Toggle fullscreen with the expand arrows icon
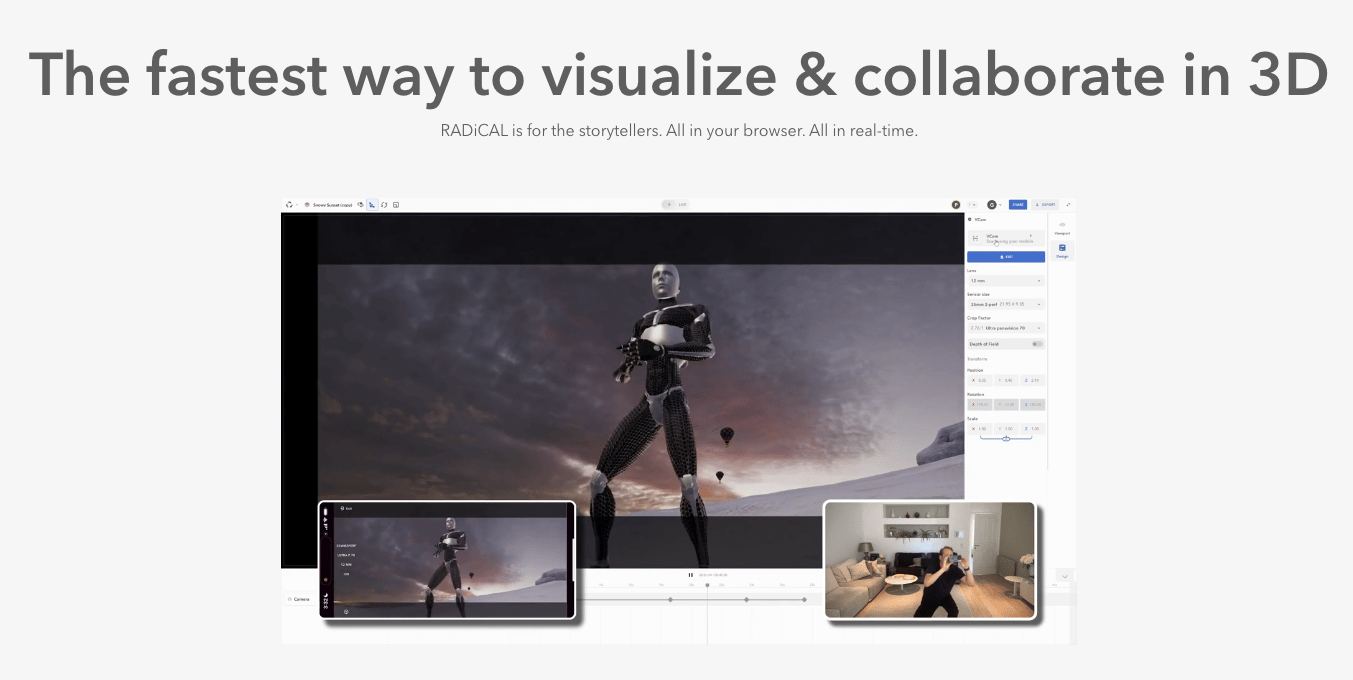This screenshot has width=1353, height=680. pos(1068,204)
